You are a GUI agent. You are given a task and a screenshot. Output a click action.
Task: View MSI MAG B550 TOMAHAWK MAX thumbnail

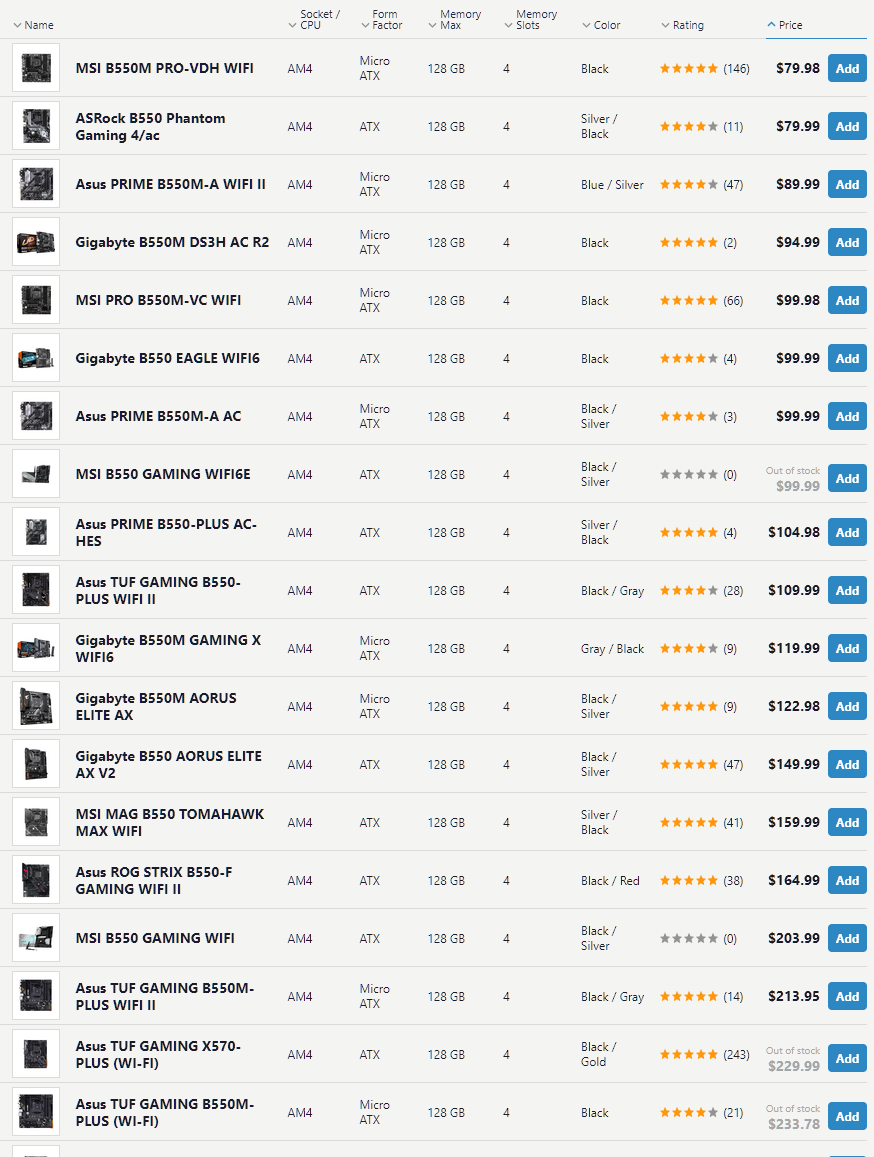36,822
